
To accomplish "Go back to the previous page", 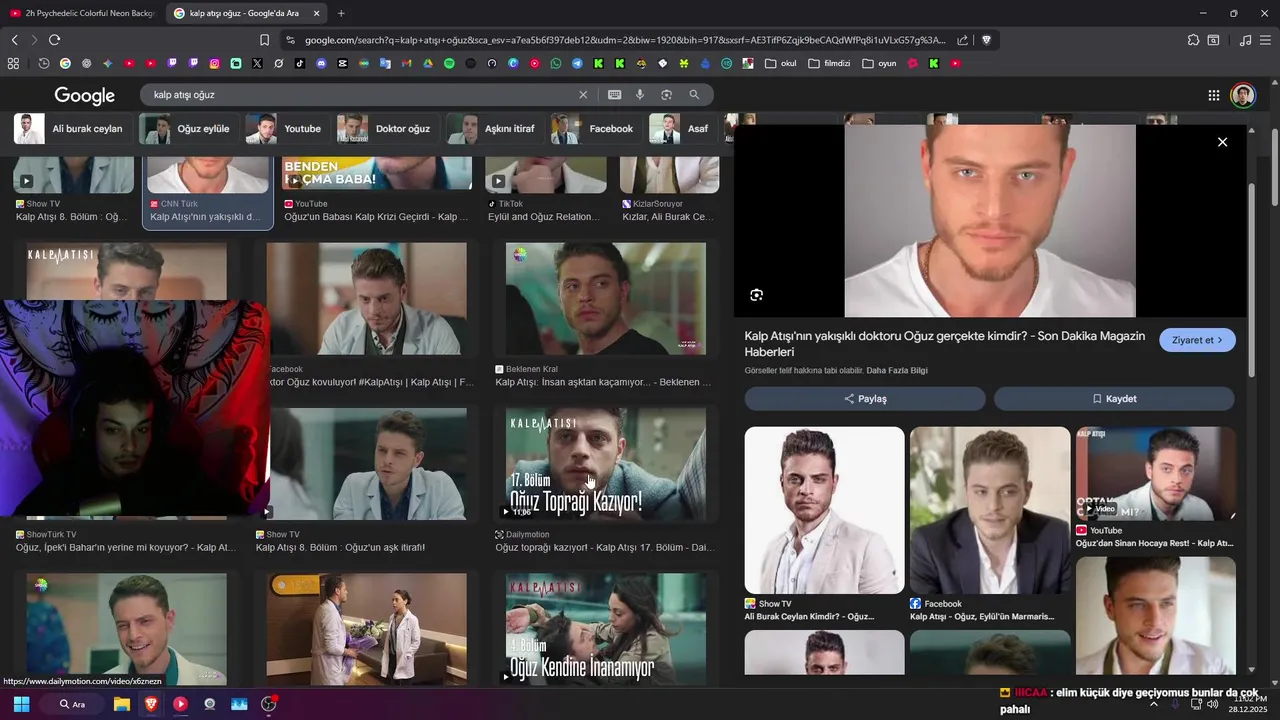I will tap(14, 40).
